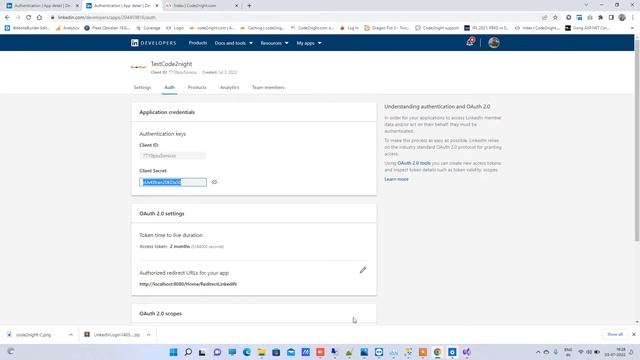Open options for the LinkedInLogin zip download

pos(149,335)
